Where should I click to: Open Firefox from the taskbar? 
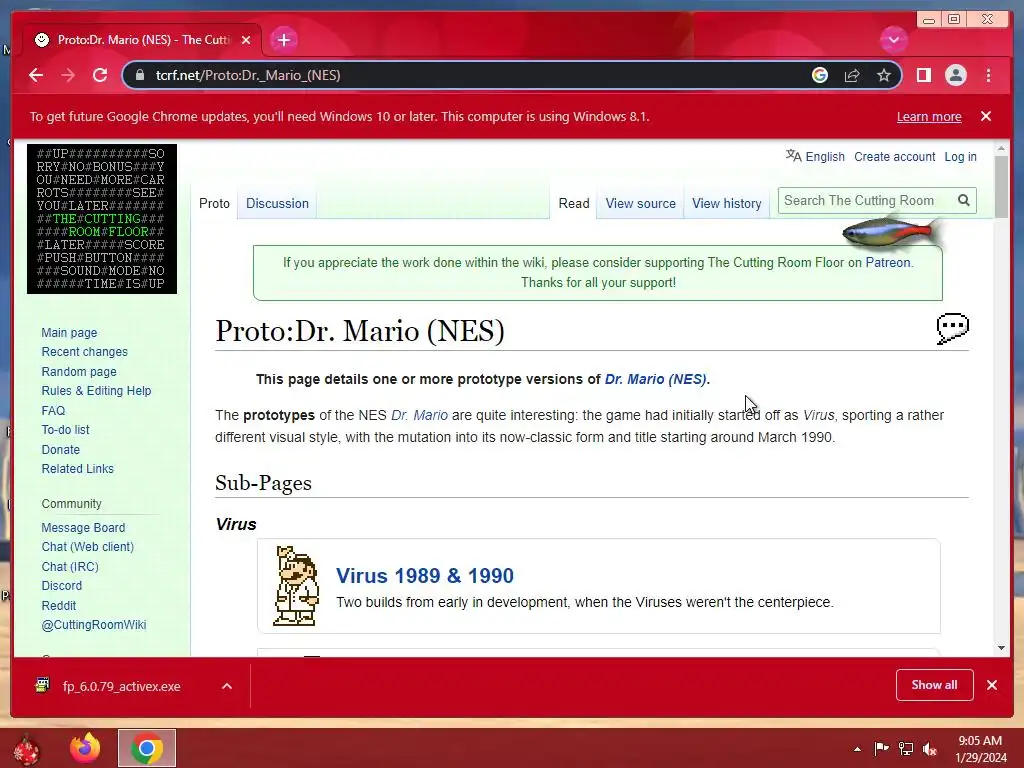tap(85, 748)
